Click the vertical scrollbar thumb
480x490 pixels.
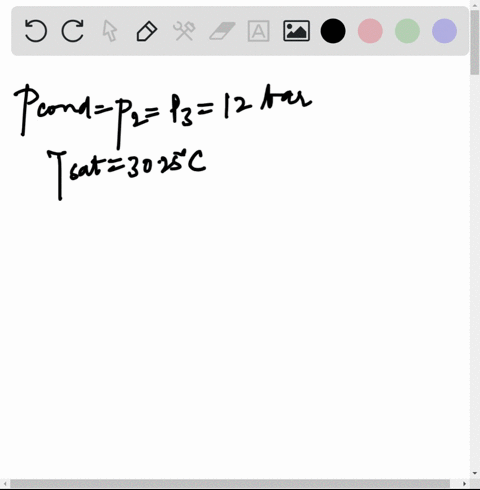[475, 43]
